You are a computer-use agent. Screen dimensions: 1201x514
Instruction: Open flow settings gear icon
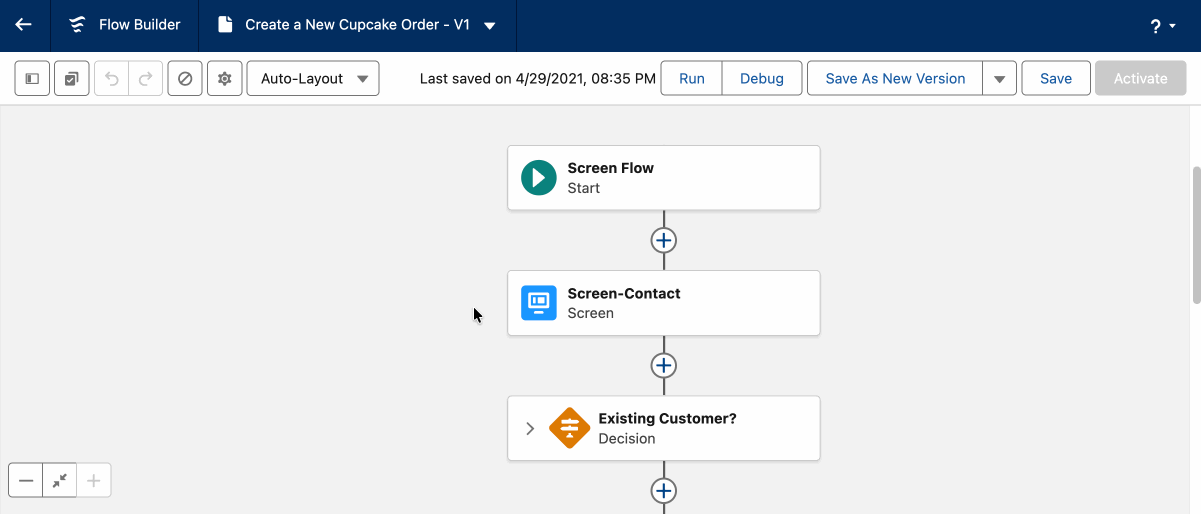click(x=225, y=79)
